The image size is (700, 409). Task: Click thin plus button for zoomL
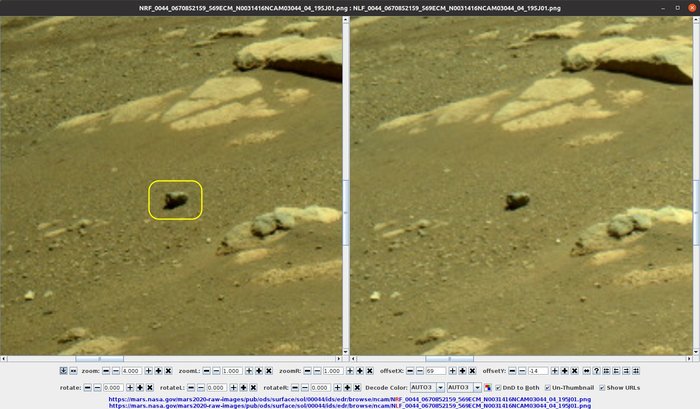click(249, 371)
